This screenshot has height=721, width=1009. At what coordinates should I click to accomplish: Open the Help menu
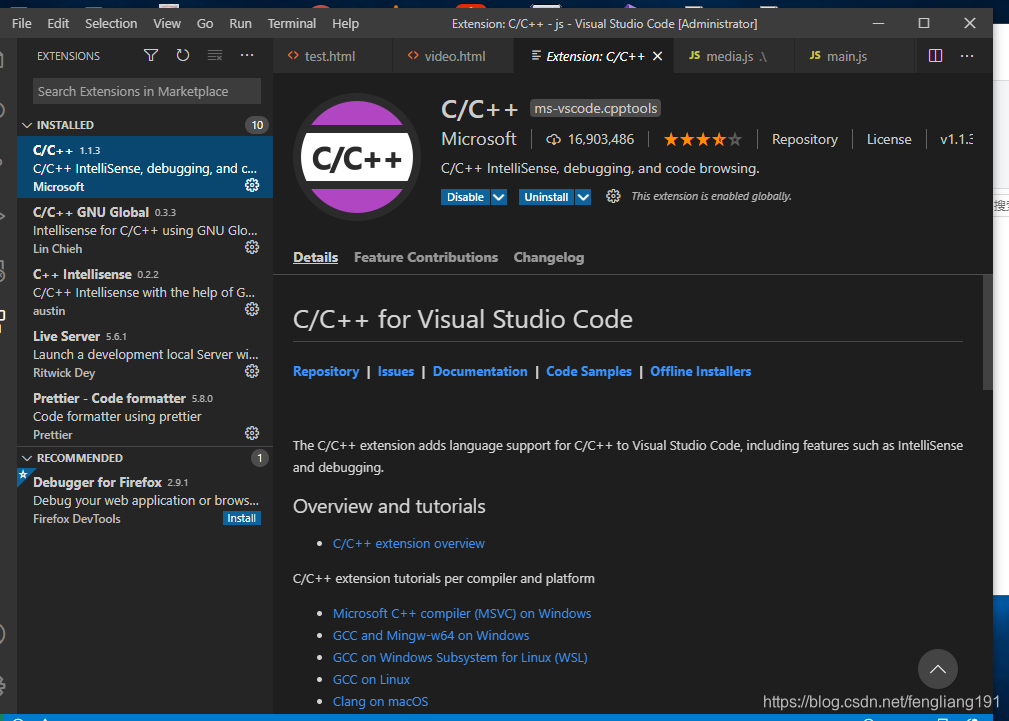pyautogui.click(x=345, y=23)
